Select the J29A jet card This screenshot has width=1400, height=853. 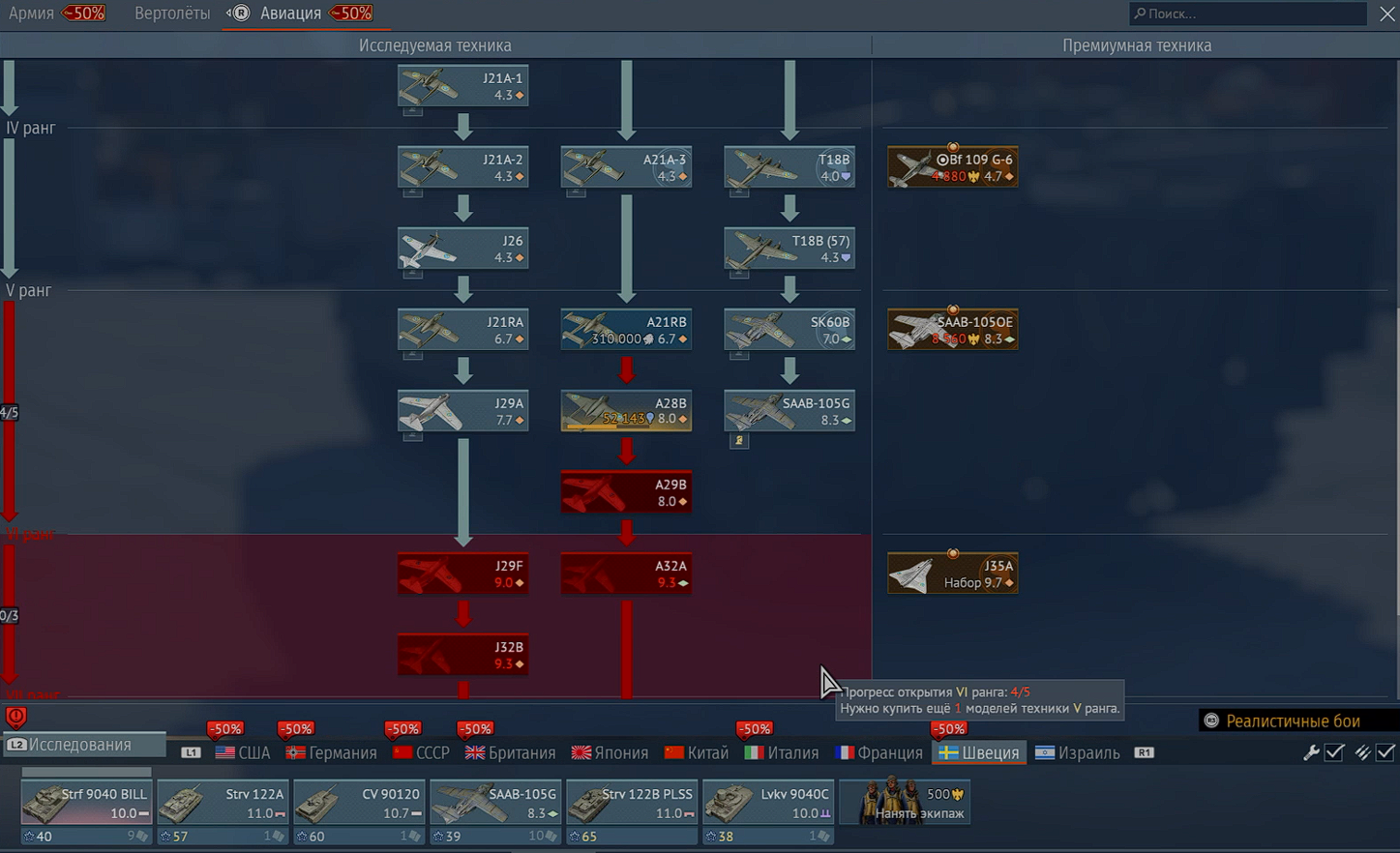(462, 411)
